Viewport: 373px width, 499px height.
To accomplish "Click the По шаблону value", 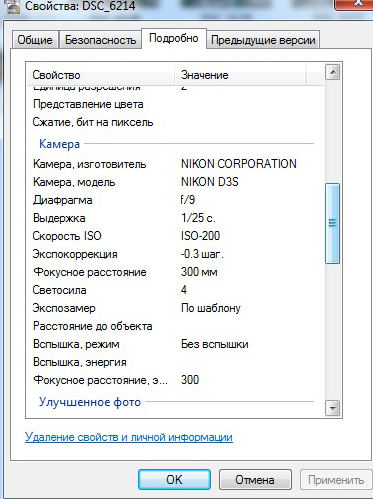I will [x=211, y=308].
